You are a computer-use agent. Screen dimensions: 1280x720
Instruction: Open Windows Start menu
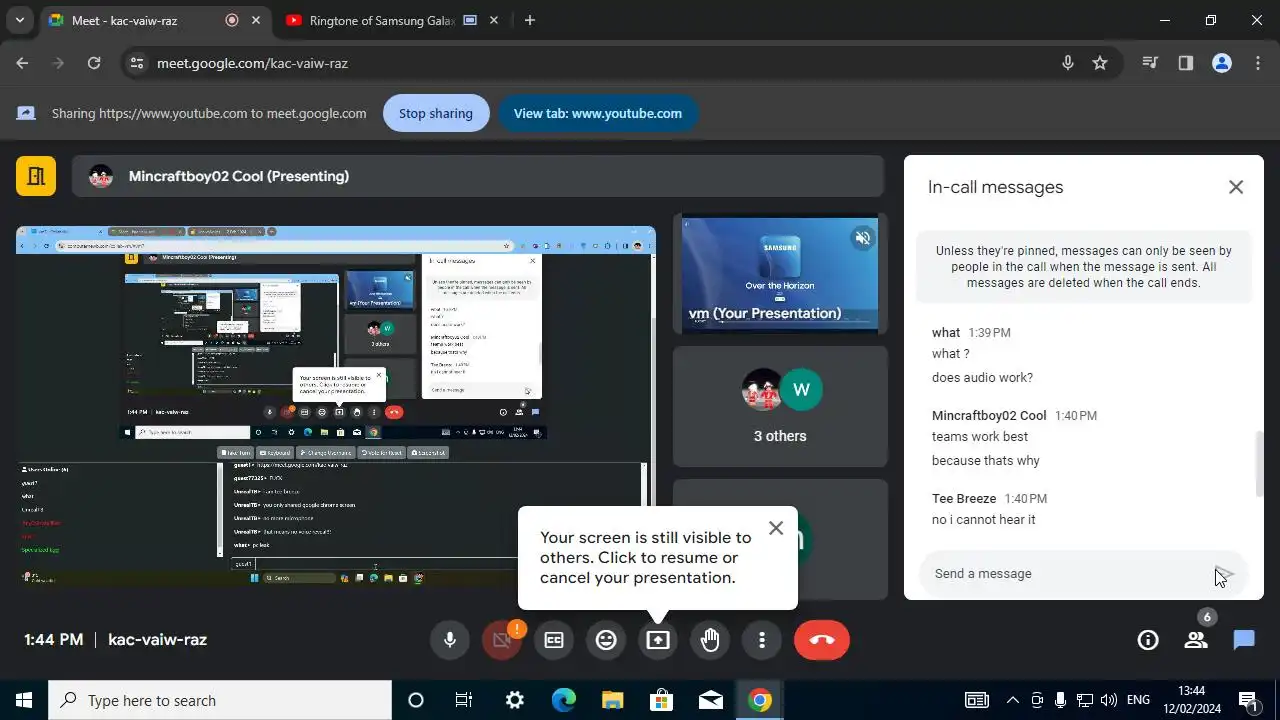[24, 700]
